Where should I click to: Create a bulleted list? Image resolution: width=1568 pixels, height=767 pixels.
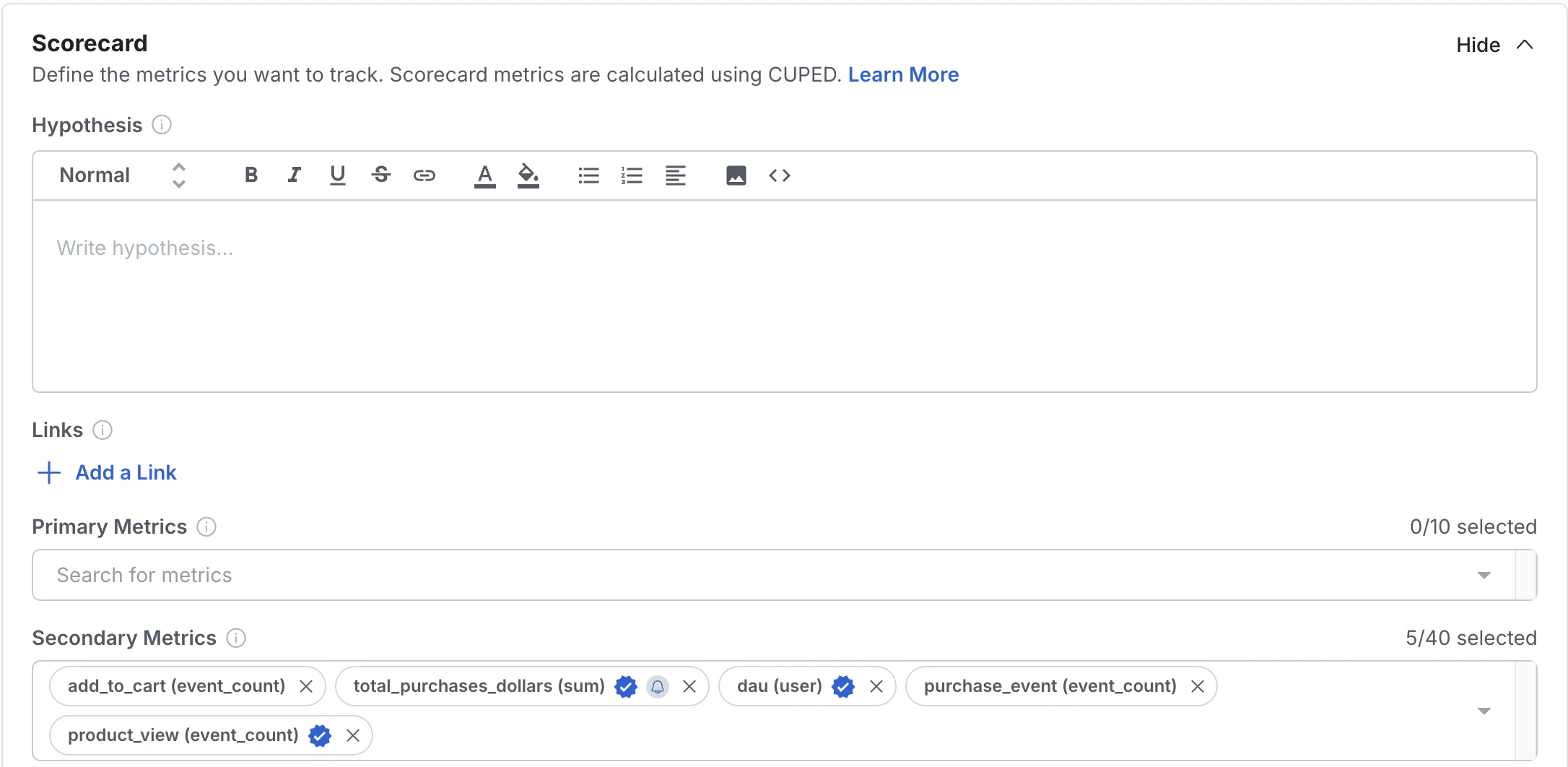pos(588,175)
